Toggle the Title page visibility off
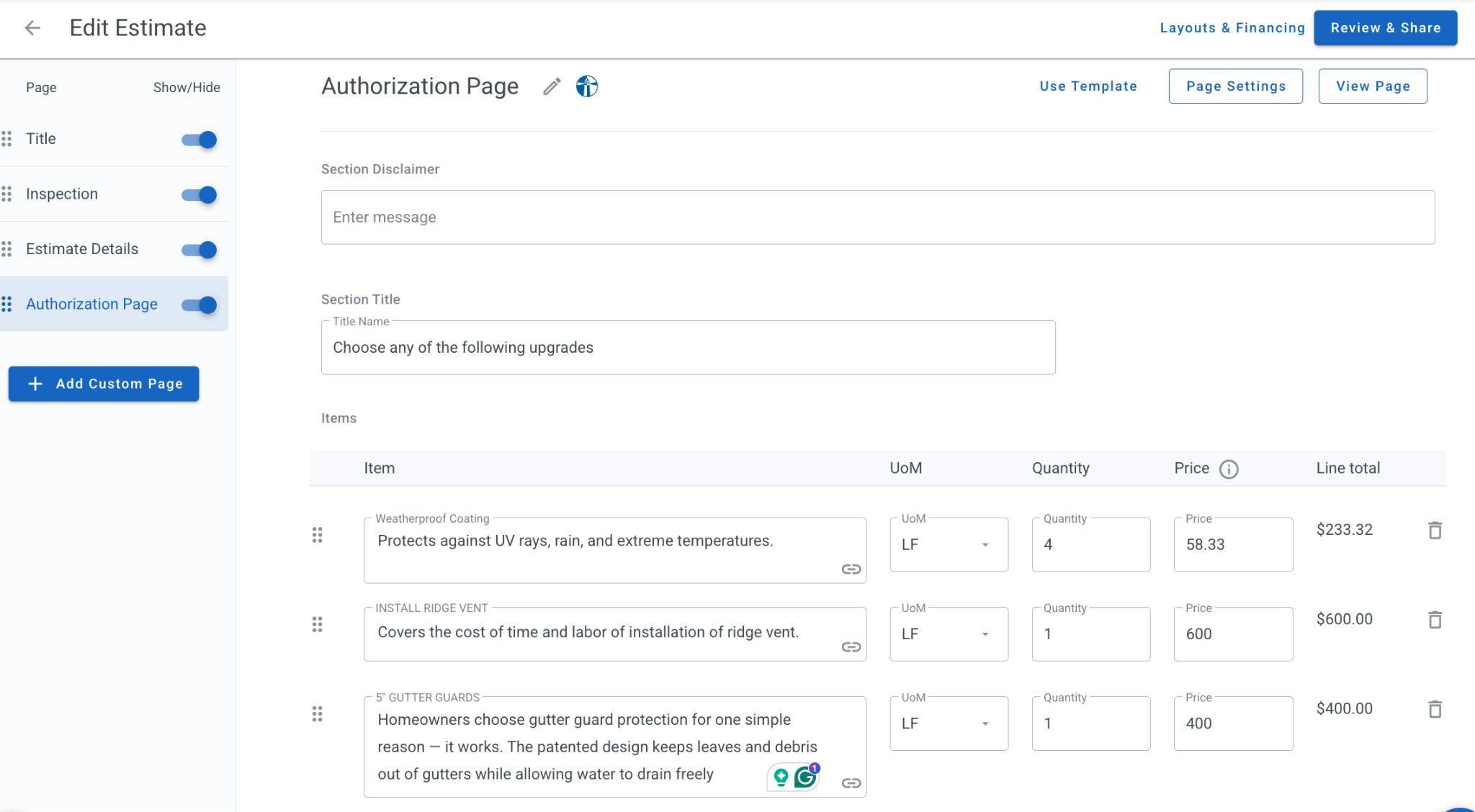1475x812 pixels. (x=199, y=140)
